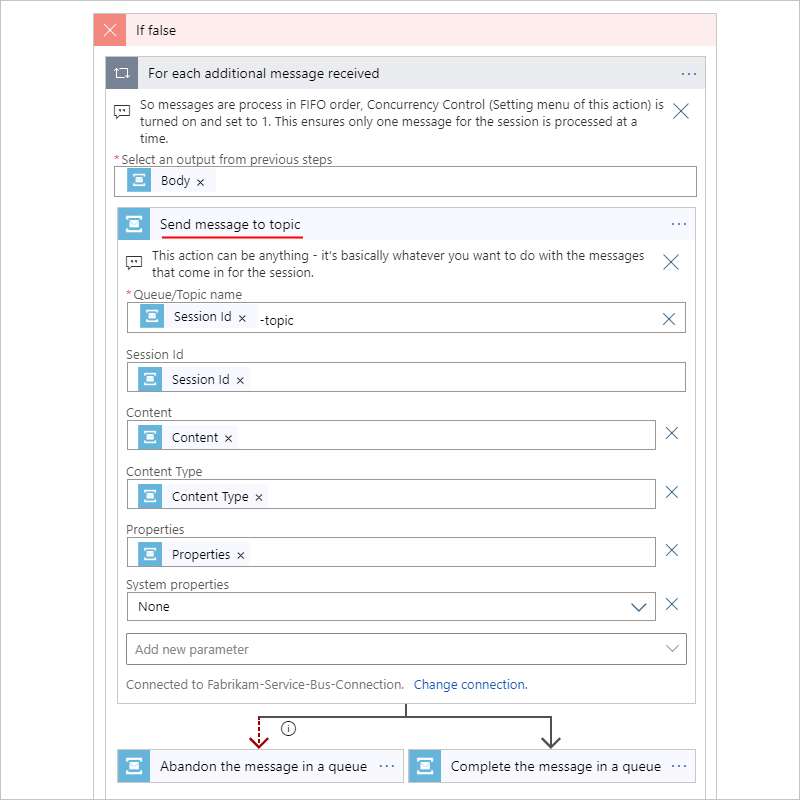Click the If false header bar
800x800 pixels.
click(405, 30)
